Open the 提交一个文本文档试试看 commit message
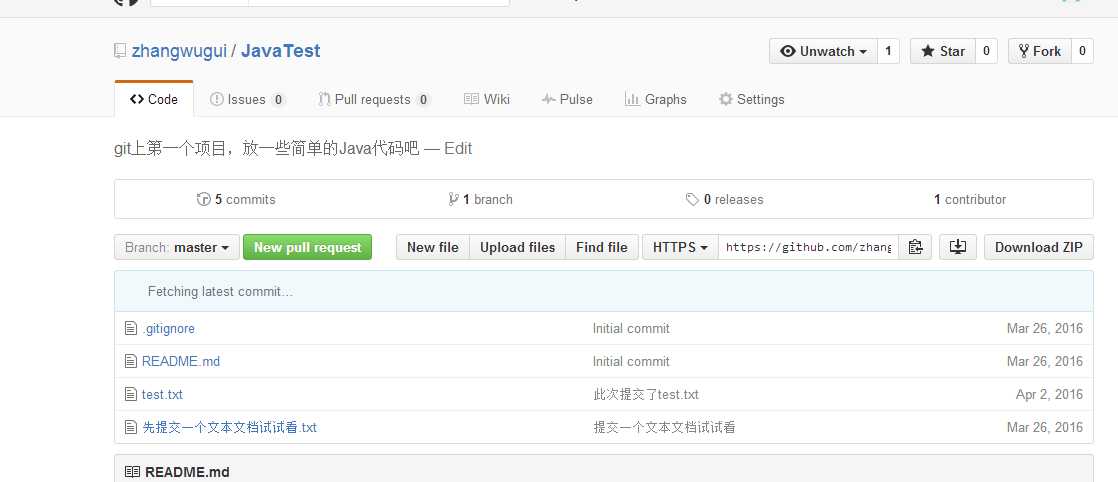1118x482 pixels. tap(665, 428)
